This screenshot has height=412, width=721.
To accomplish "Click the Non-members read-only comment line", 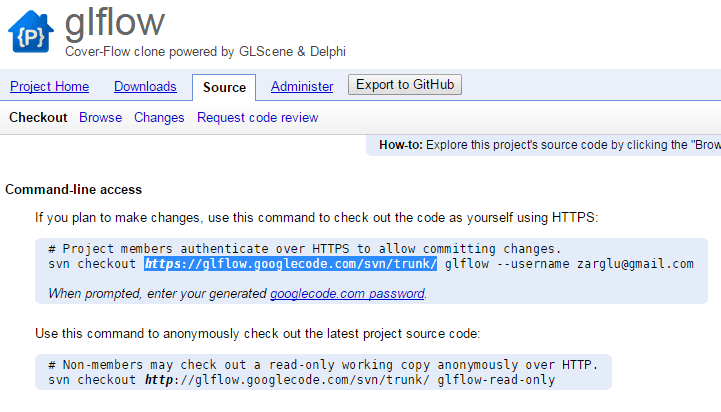I will pos(323,365).
